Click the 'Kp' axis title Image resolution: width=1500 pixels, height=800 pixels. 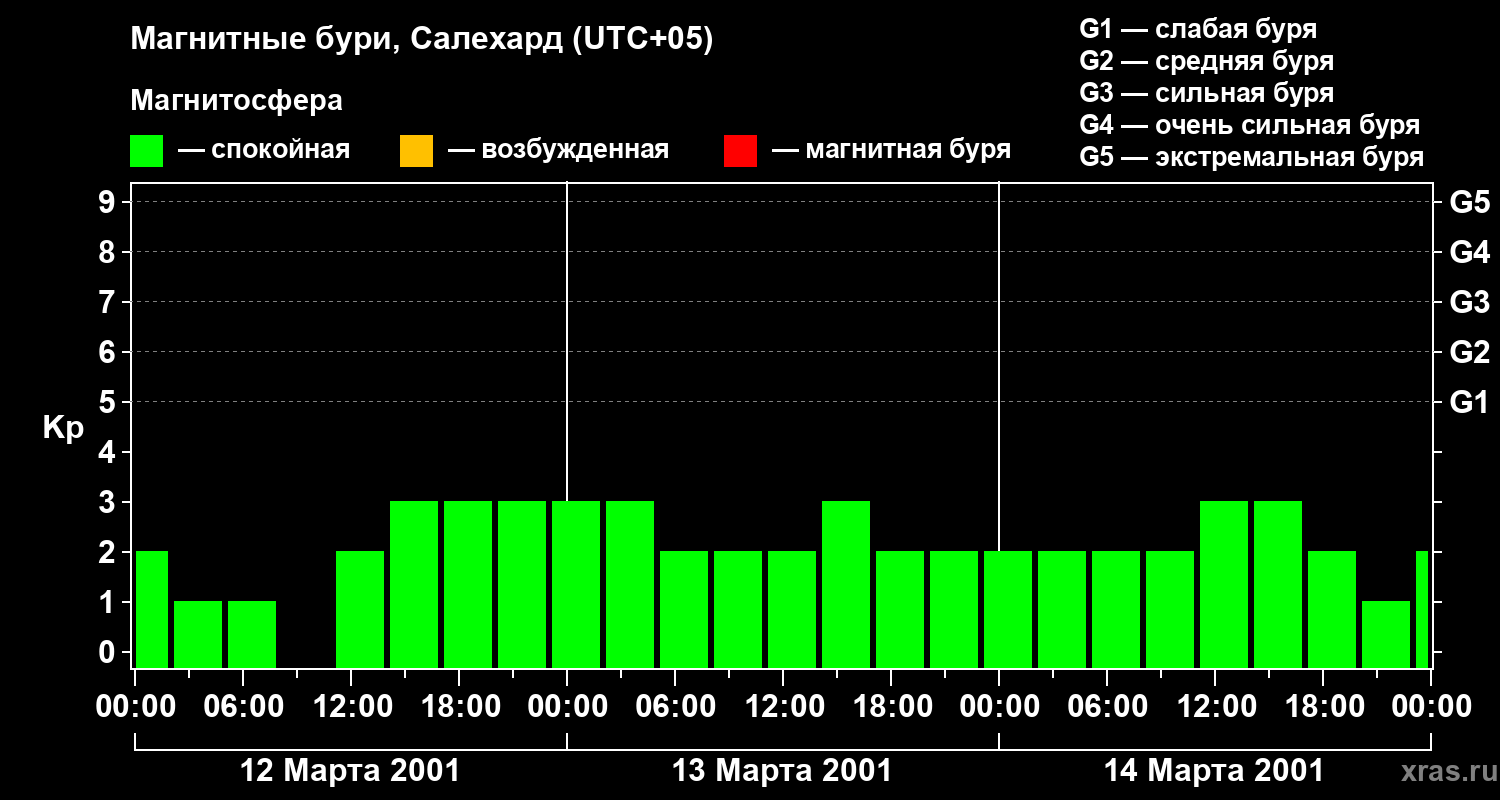63,429
